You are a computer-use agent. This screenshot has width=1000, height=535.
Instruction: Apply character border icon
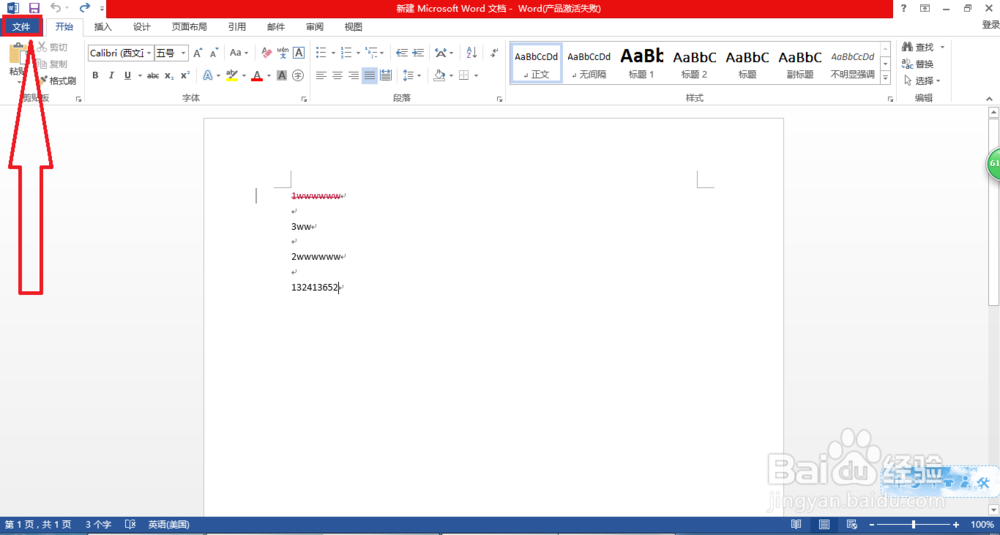298,53
